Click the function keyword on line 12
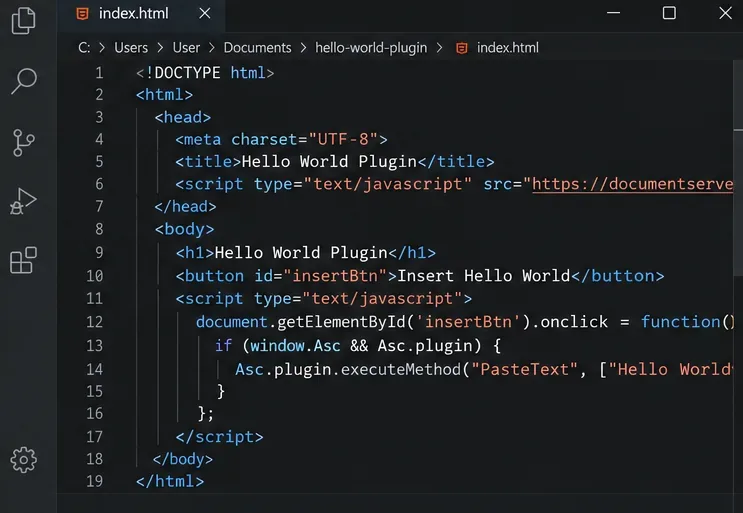This screenshot has height=513, width=743. tap(680, 322)
